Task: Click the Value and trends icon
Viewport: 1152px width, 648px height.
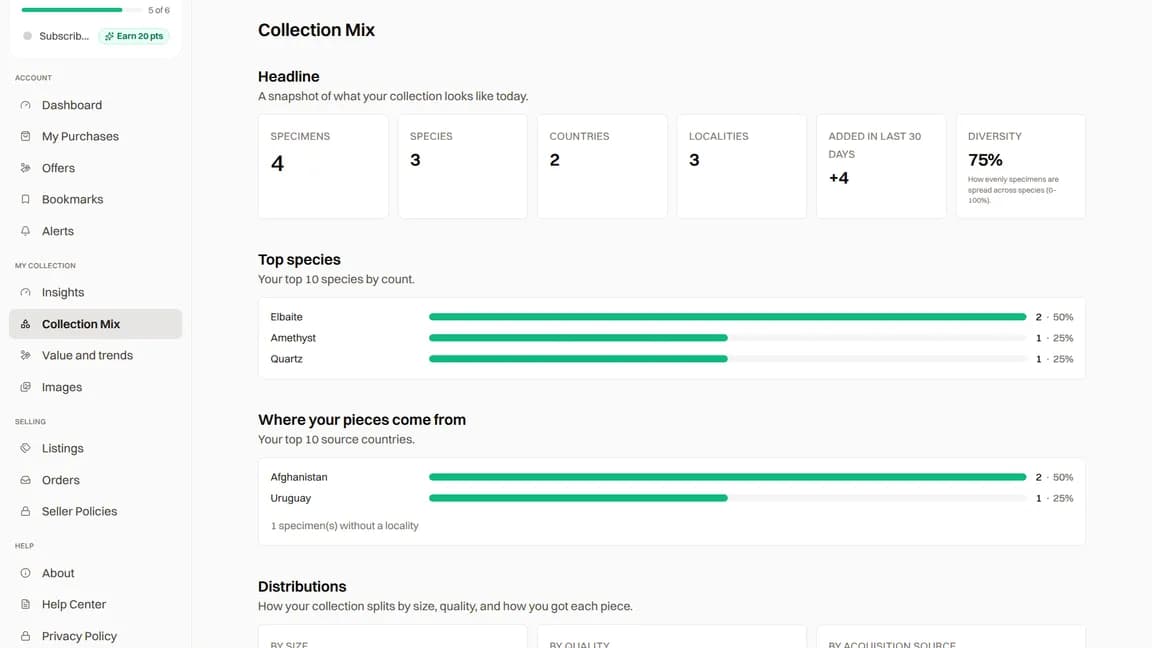Action: [26, 355]
